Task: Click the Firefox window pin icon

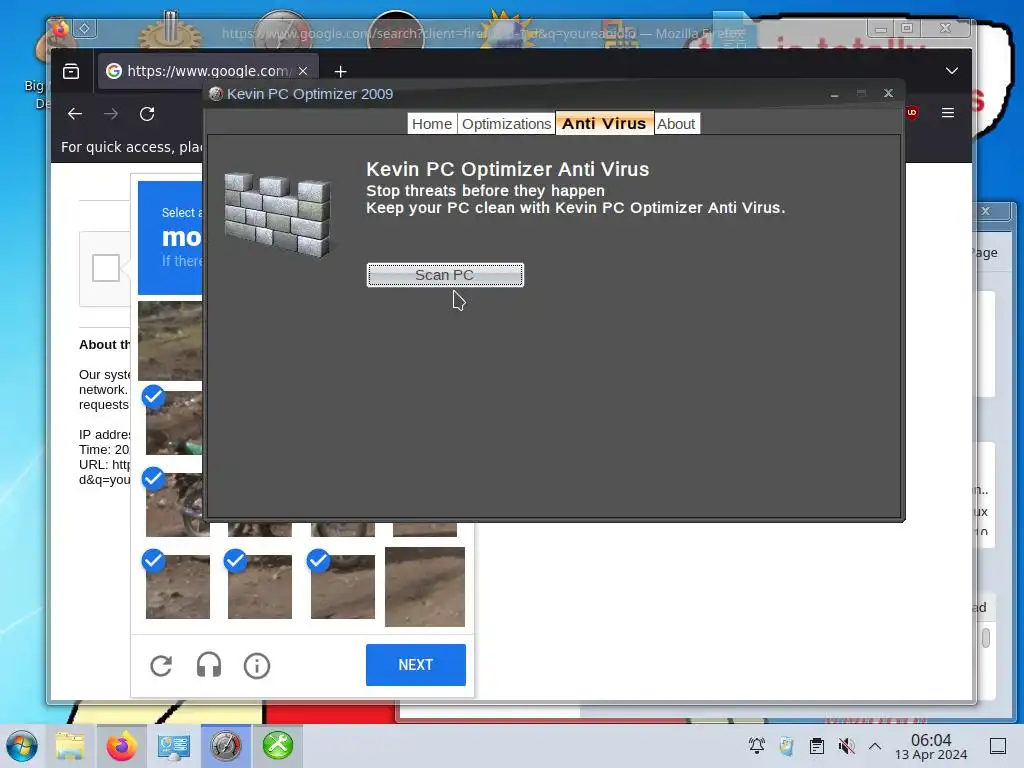Action: (84, 29)
